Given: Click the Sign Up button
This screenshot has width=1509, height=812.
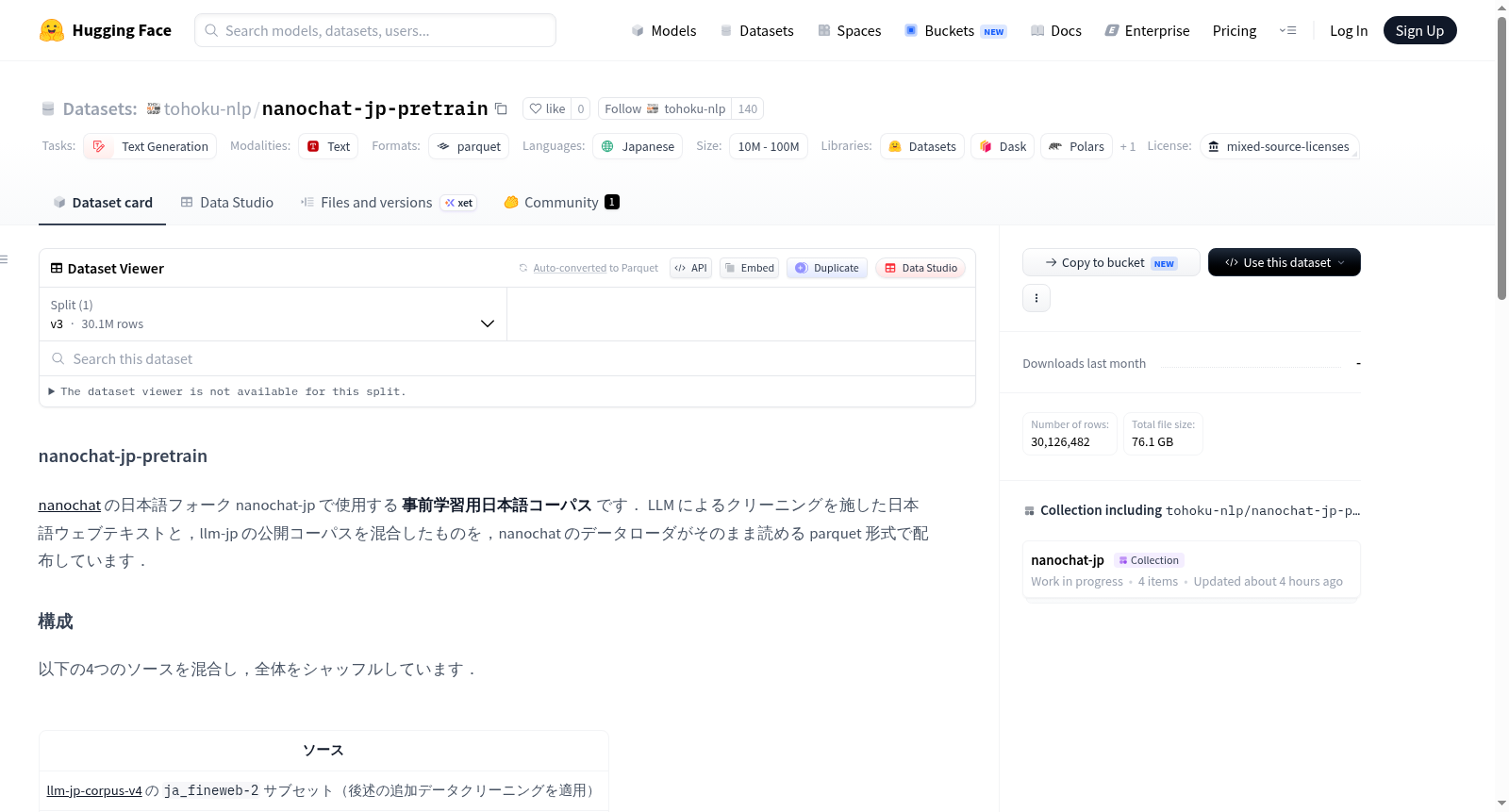Looking at the screenshot, I should [1419, 30].
